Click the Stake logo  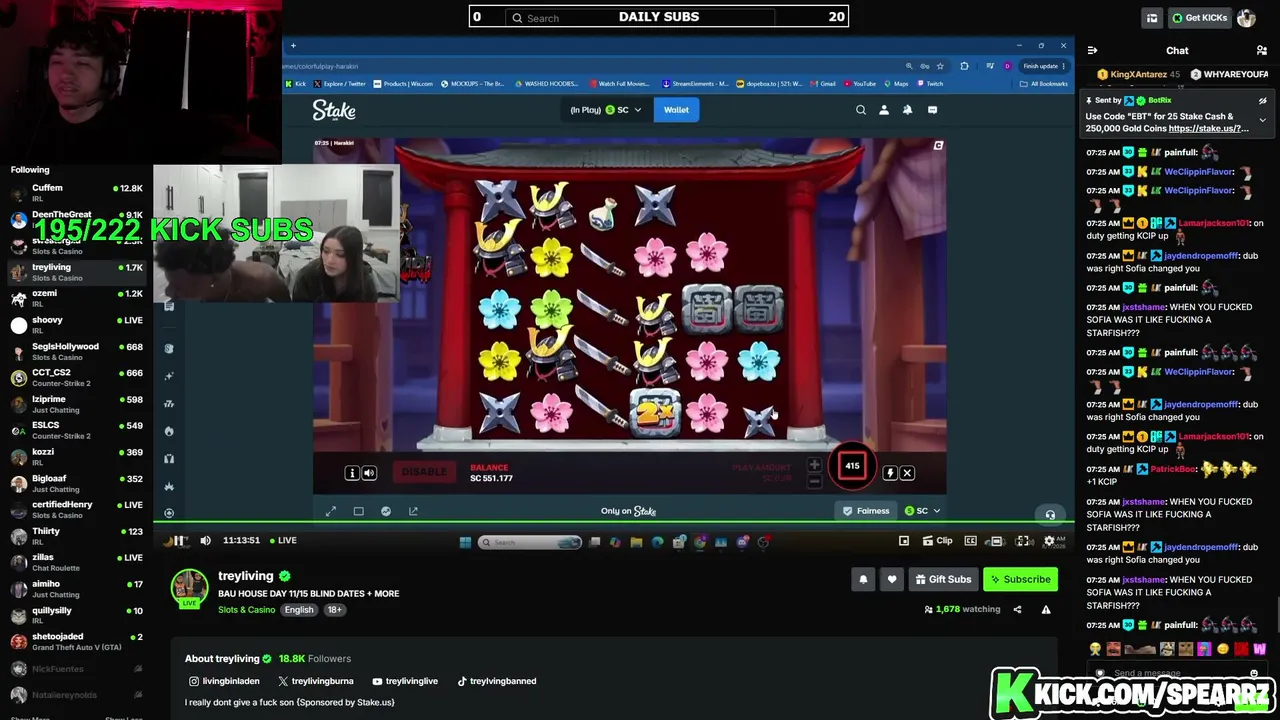tap(334, 110)
